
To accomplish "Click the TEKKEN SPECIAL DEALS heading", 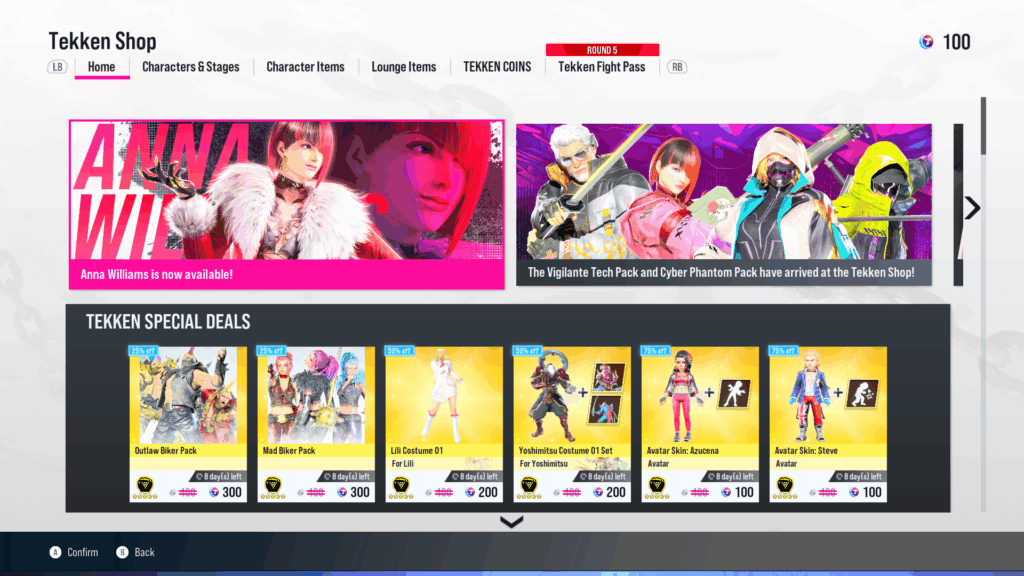I will (168, 322).
